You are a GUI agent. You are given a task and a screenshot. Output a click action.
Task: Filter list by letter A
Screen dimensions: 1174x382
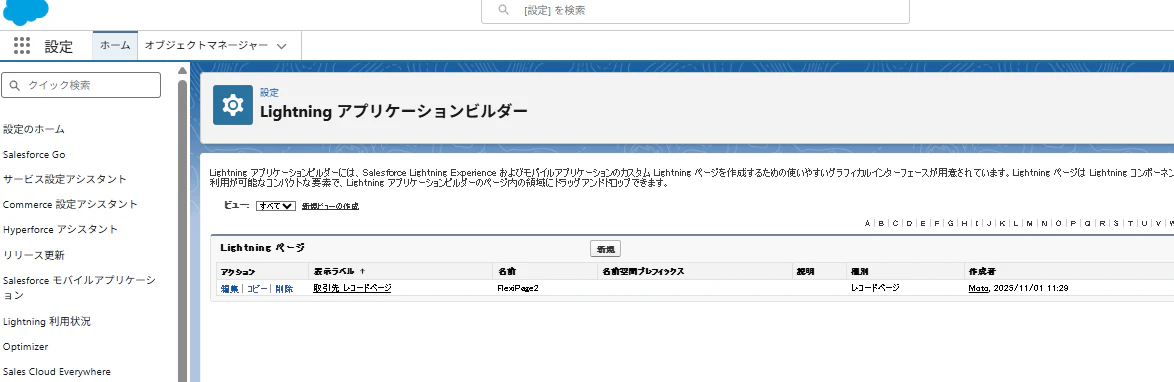[x=867, y=223]
